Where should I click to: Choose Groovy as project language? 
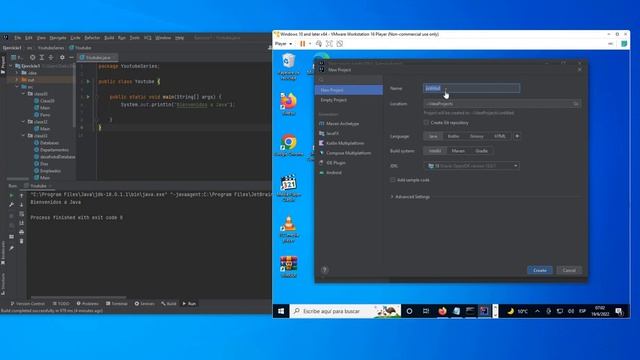[476, 136]
